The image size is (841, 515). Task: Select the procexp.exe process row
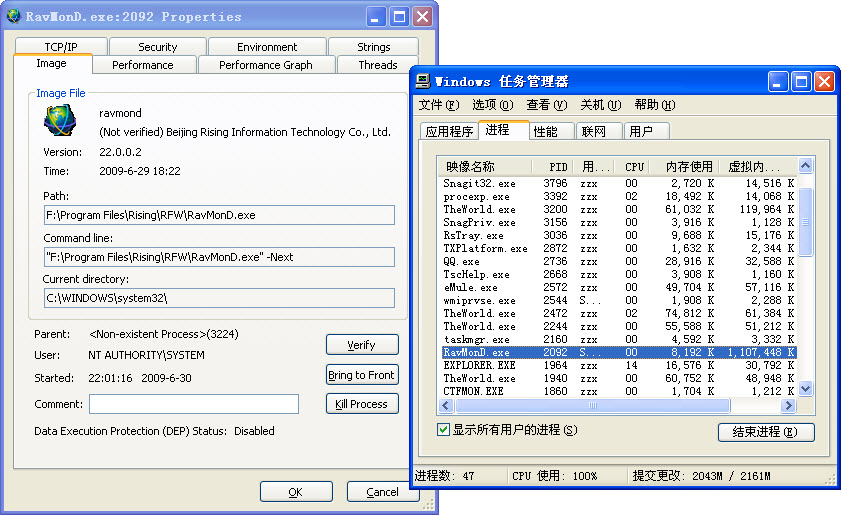618,196
